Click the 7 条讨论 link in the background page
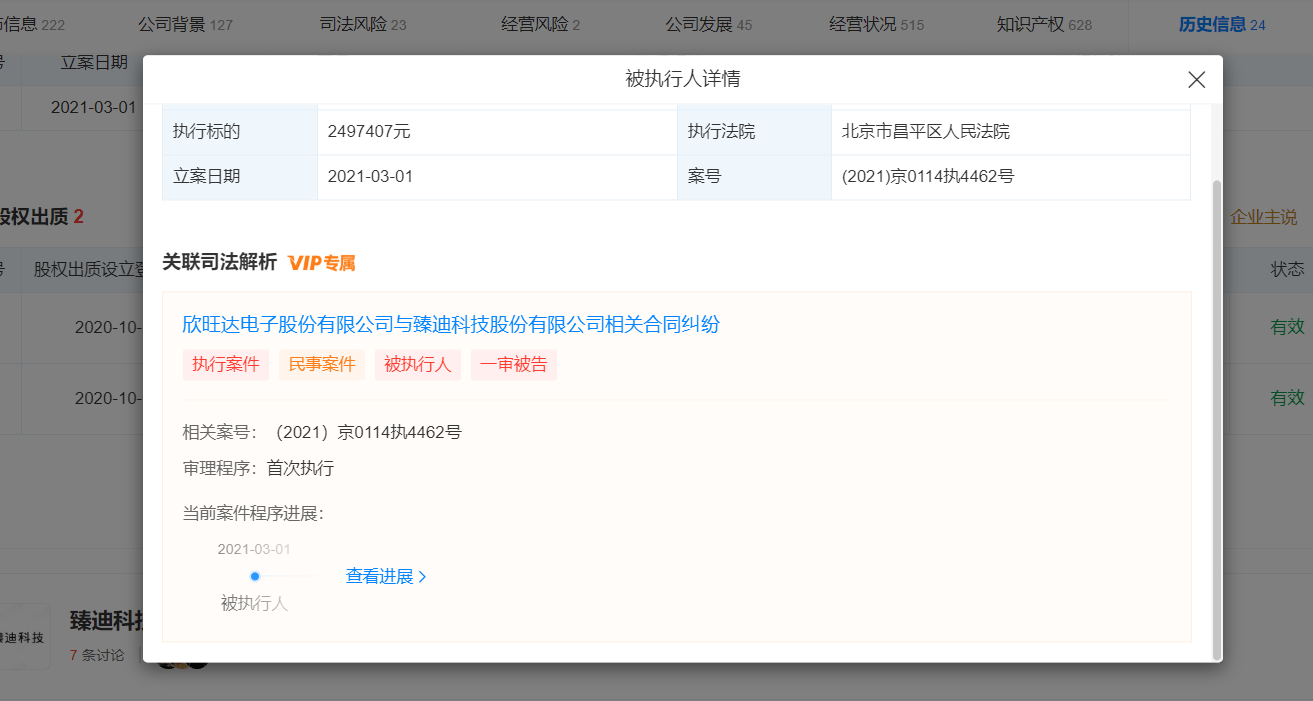 (97, 656)
